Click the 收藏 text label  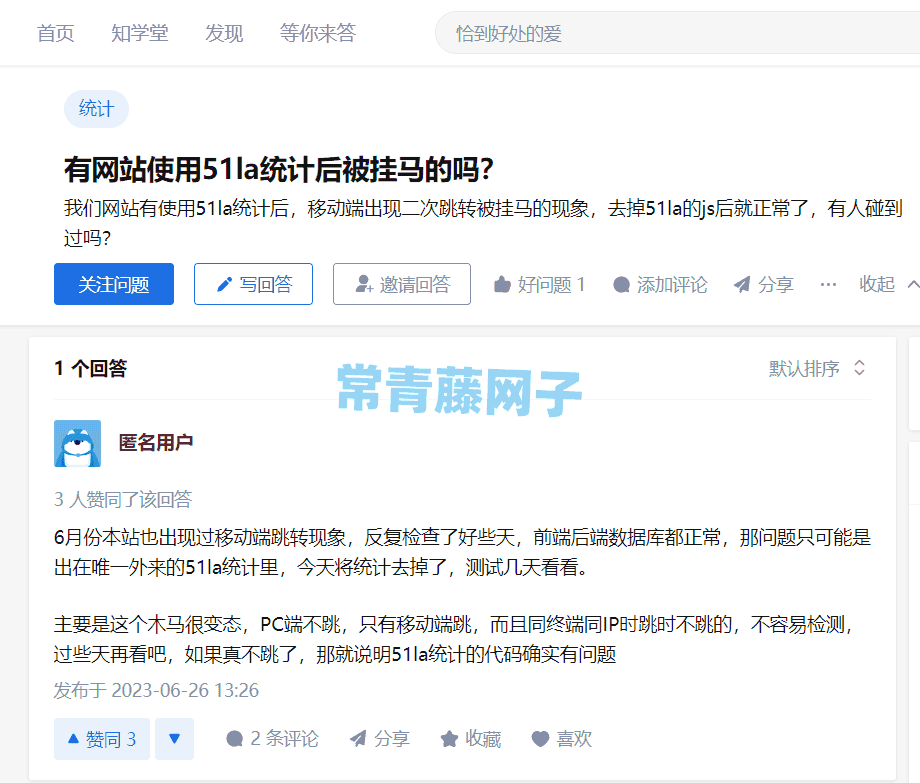483,738
